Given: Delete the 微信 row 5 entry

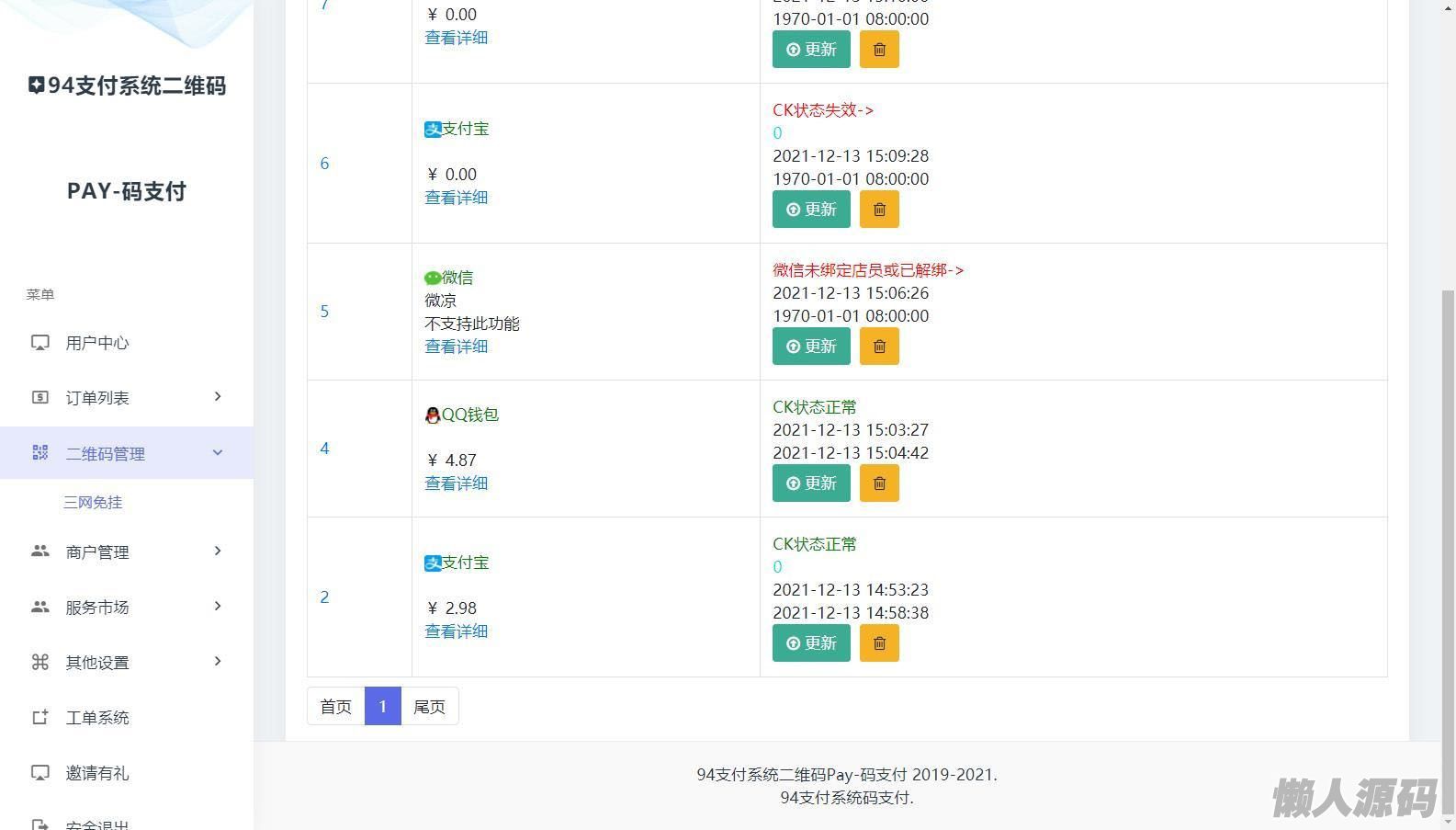Looking at the screenshot, I should tap(879, 347).
